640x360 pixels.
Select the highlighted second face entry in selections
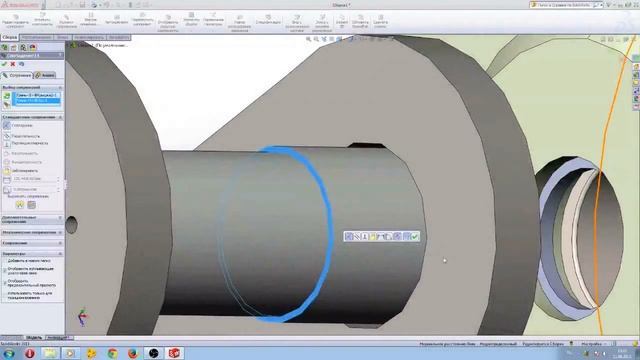(x=37, y=101)
